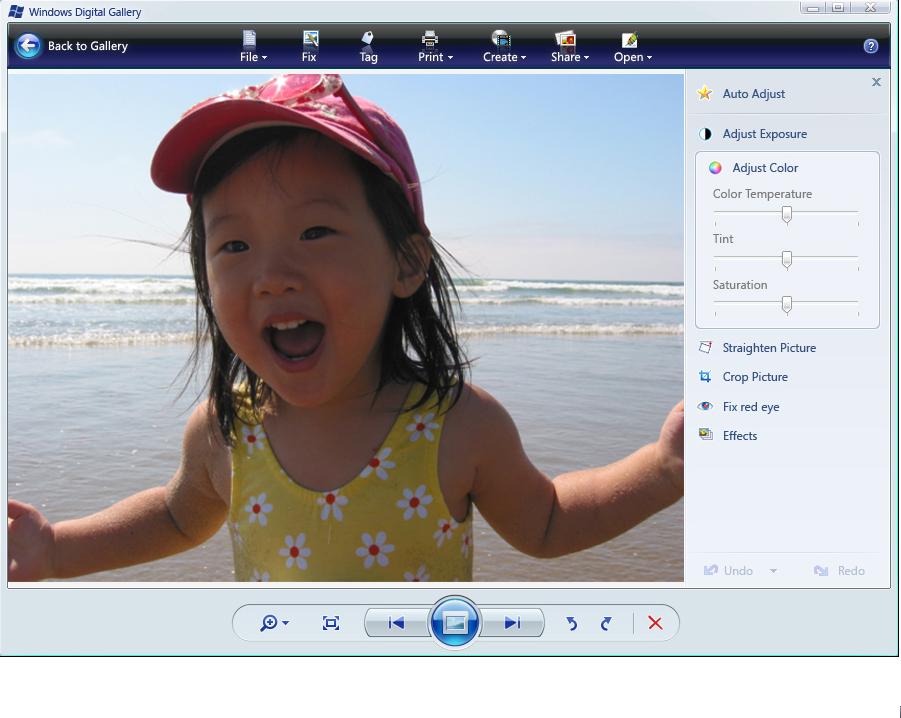Viewport: 901px width, 718px height.
Task: Rotate picture clockwise
Action: click(x=606, y=623)
